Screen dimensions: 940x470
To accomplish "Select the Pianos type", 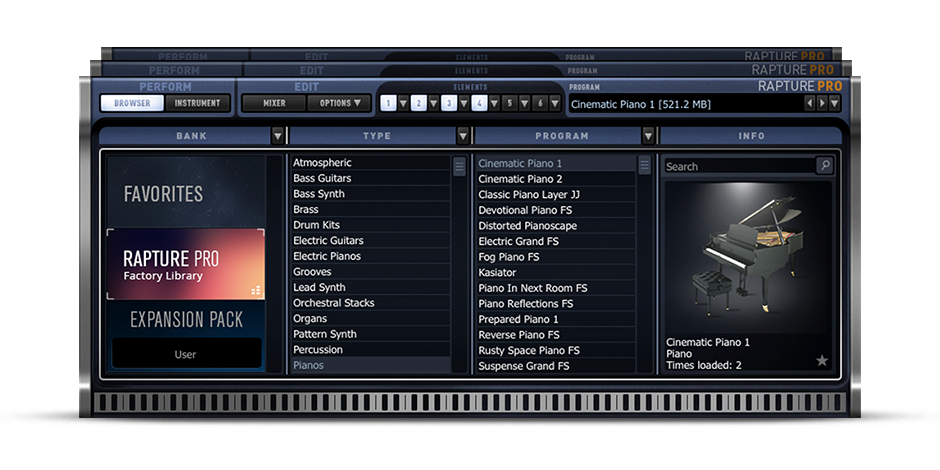I will pos(370,365).
